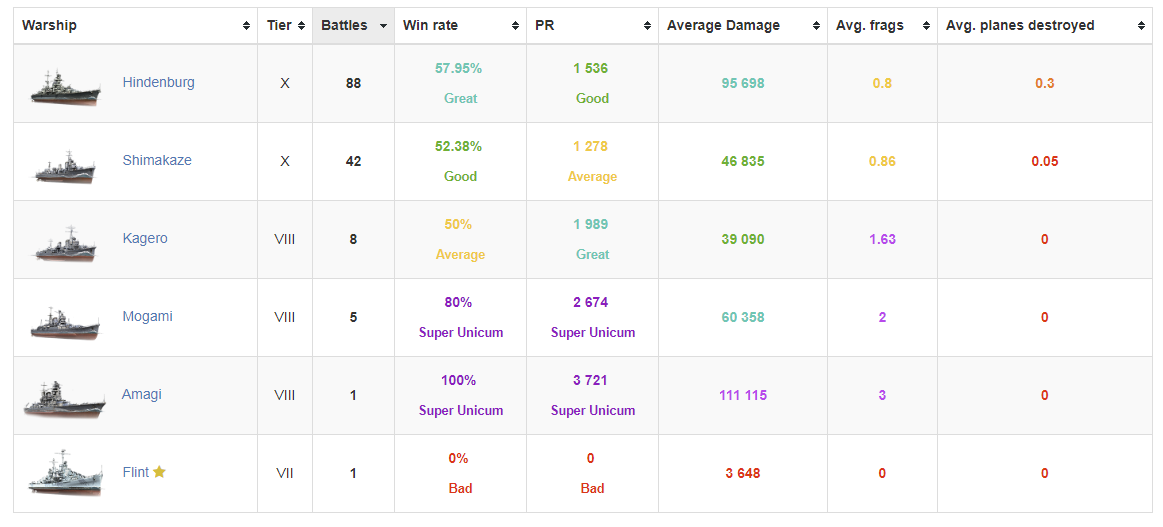This screenshot has width=1163, height=527.
Task: Click the gold star beside Flint
Action: [x=159, y=472]
